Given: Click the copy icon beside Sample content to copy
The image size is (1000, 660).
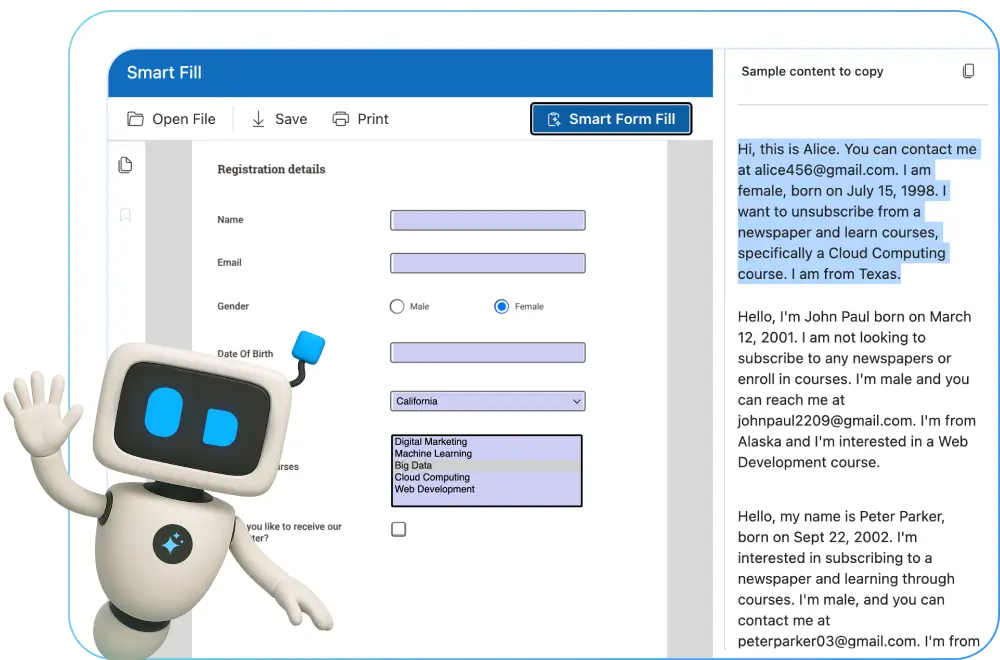Looking at the screenshot, I should 967,70.
